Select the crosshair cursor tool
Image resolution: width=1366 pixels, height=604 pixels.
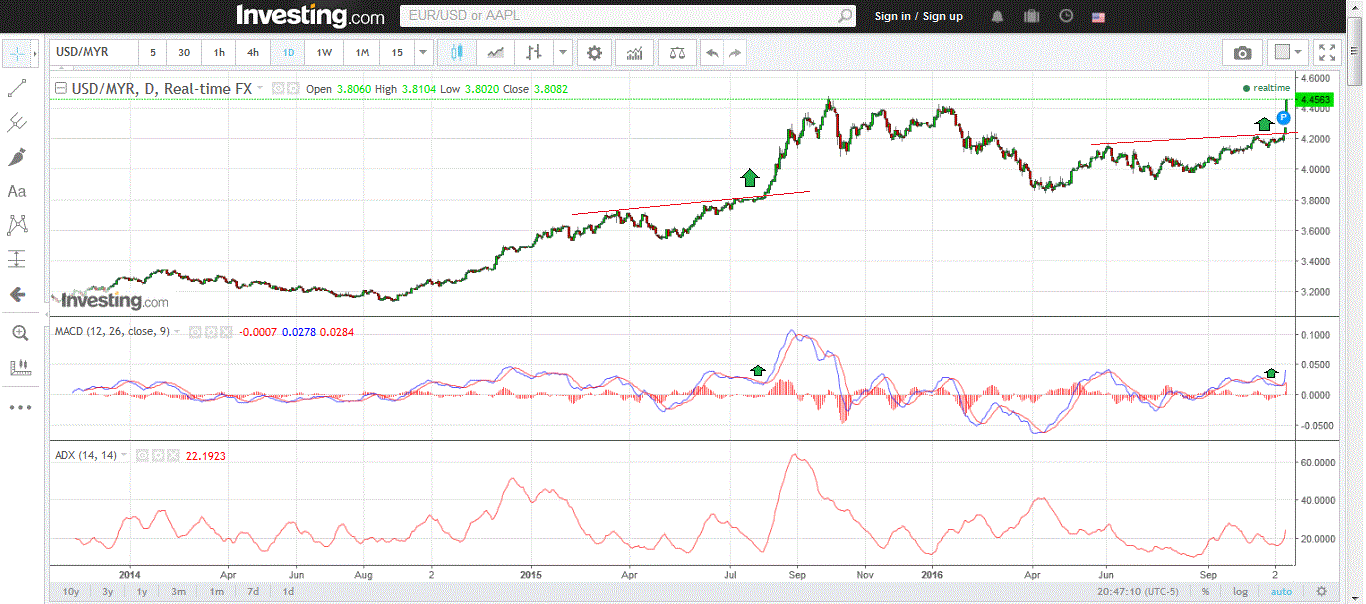pyautogui.click(x=17, y=53)
